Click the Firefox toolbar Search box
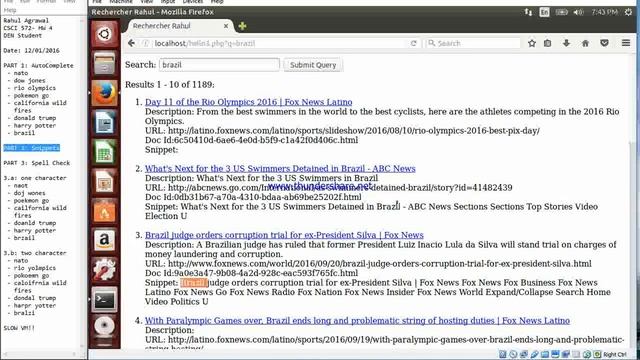The width and height of the screenshot is (640, 360). pos(473,43)
